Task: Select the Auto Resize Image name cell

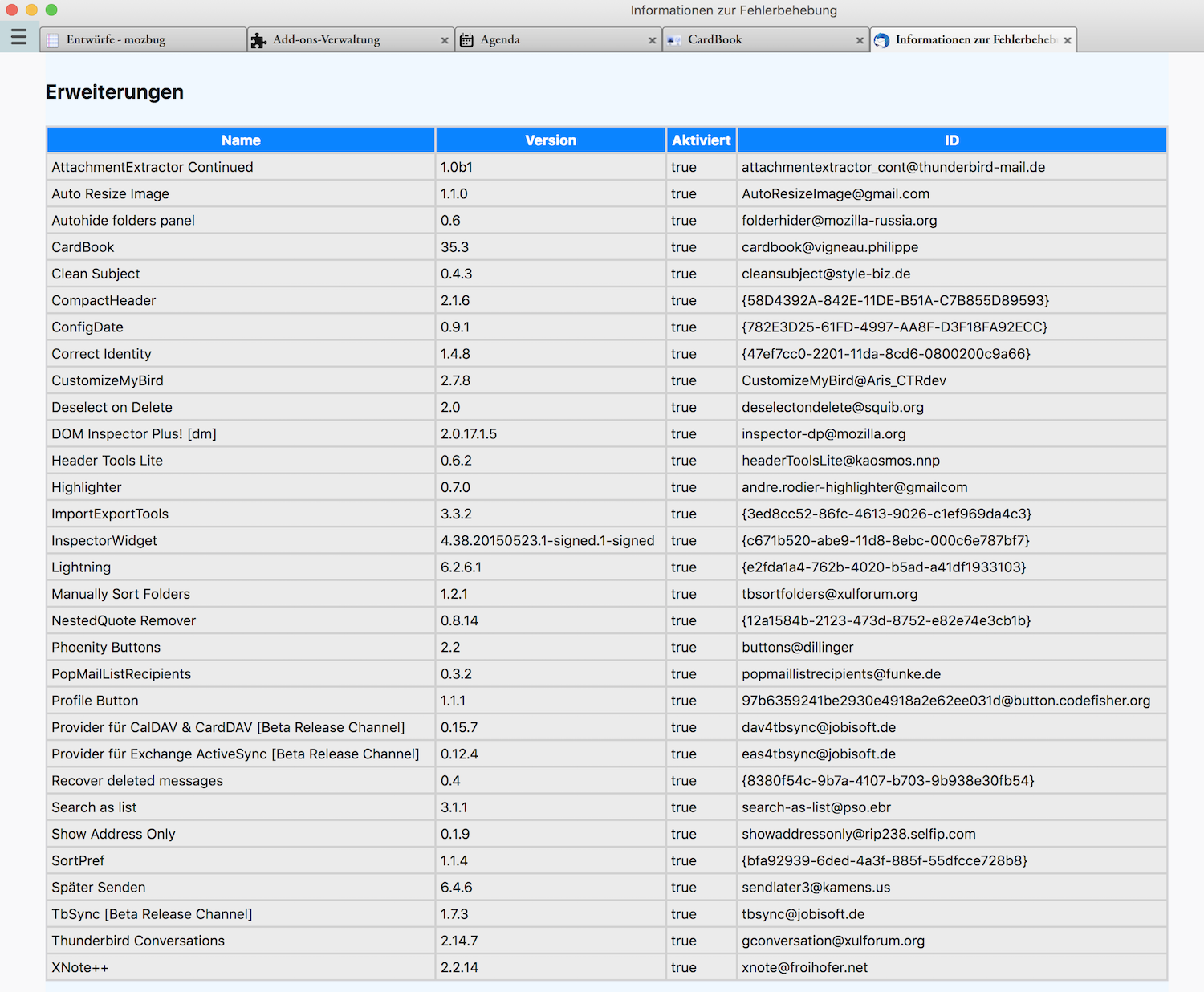Action: pyautogui.click(x=241, y=193)
